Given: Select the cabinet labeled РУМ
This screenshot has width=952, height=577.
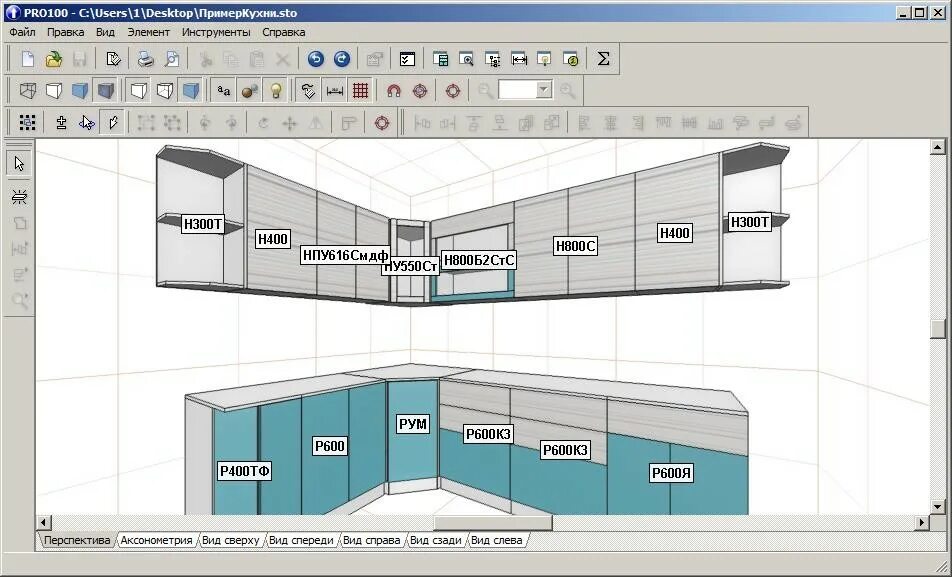Looking at the screenshot, I should point(413,424).
